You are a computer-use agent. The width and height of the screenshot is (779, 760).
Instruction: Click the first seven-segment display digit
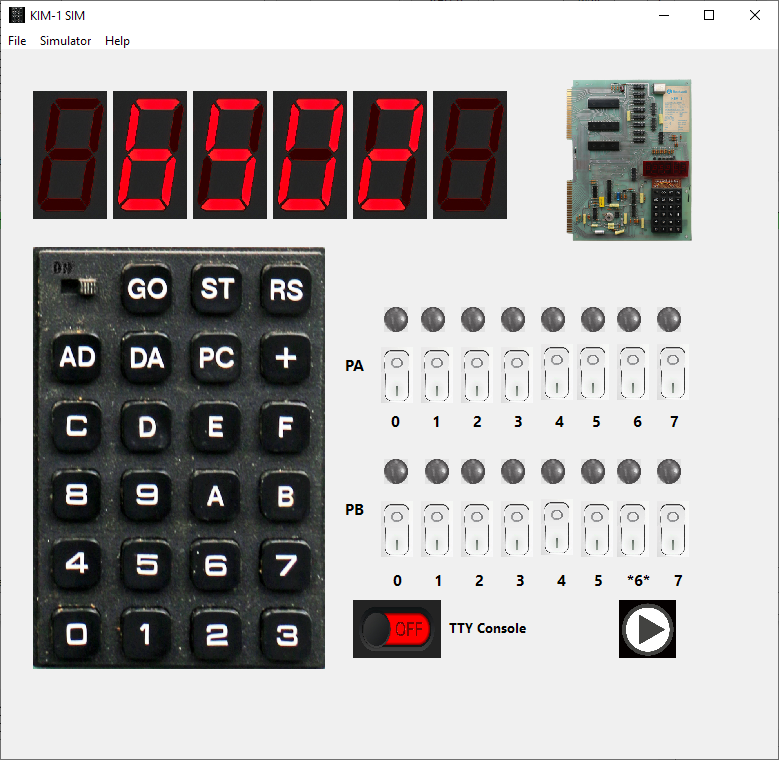pyautogui.click(x=70, y=154)
